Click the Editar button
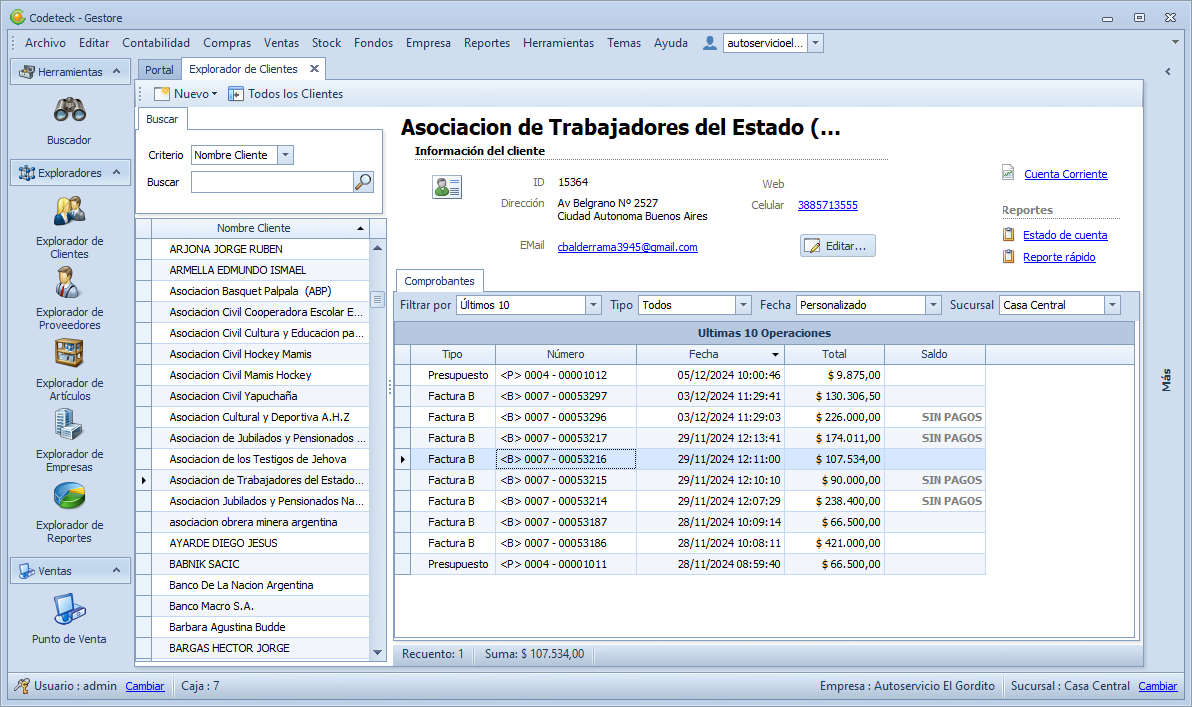 coord(838,246)
